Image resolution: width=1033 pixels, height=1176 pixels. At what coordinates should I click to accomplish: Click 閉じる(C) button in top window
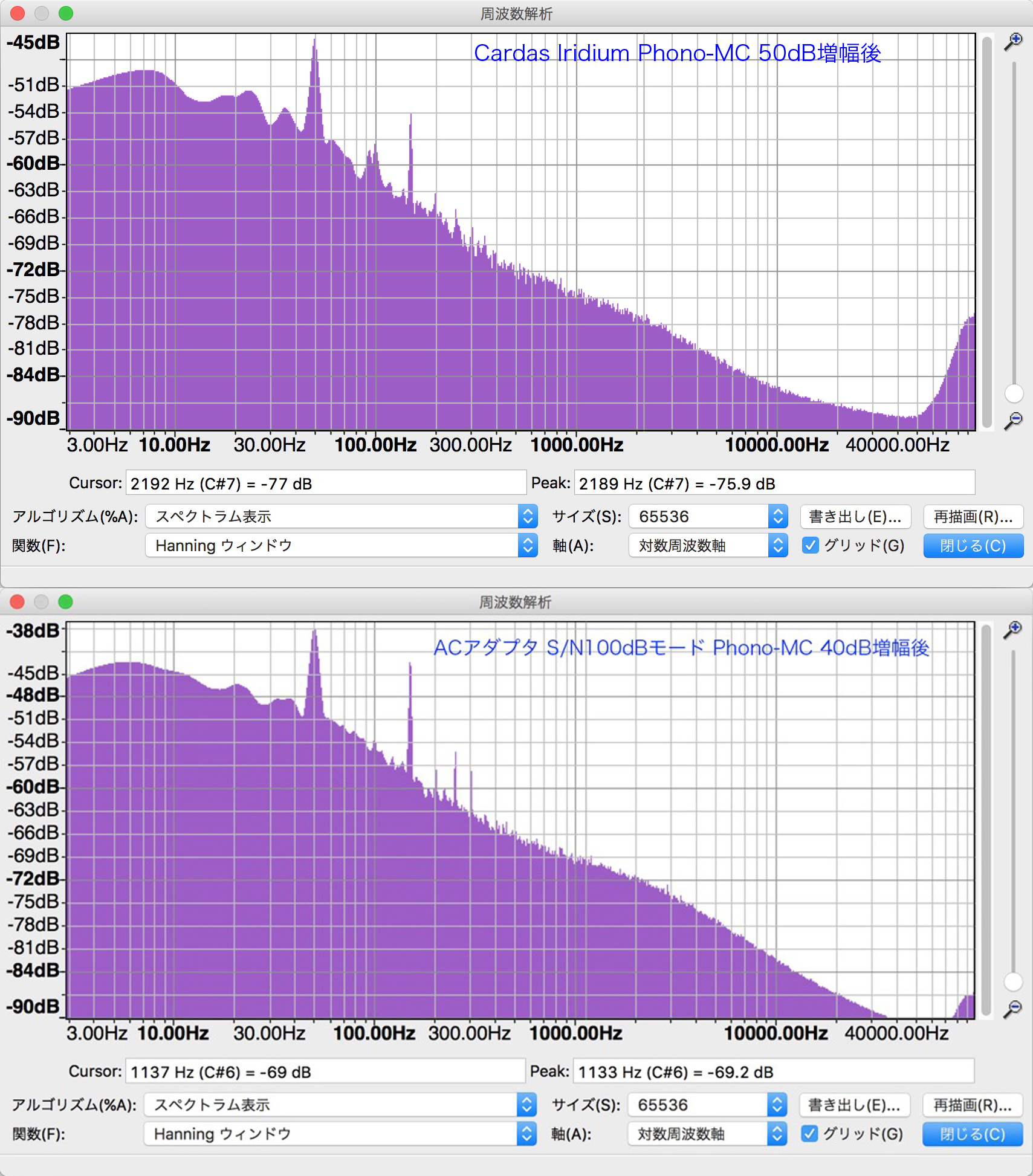[973, 546]
